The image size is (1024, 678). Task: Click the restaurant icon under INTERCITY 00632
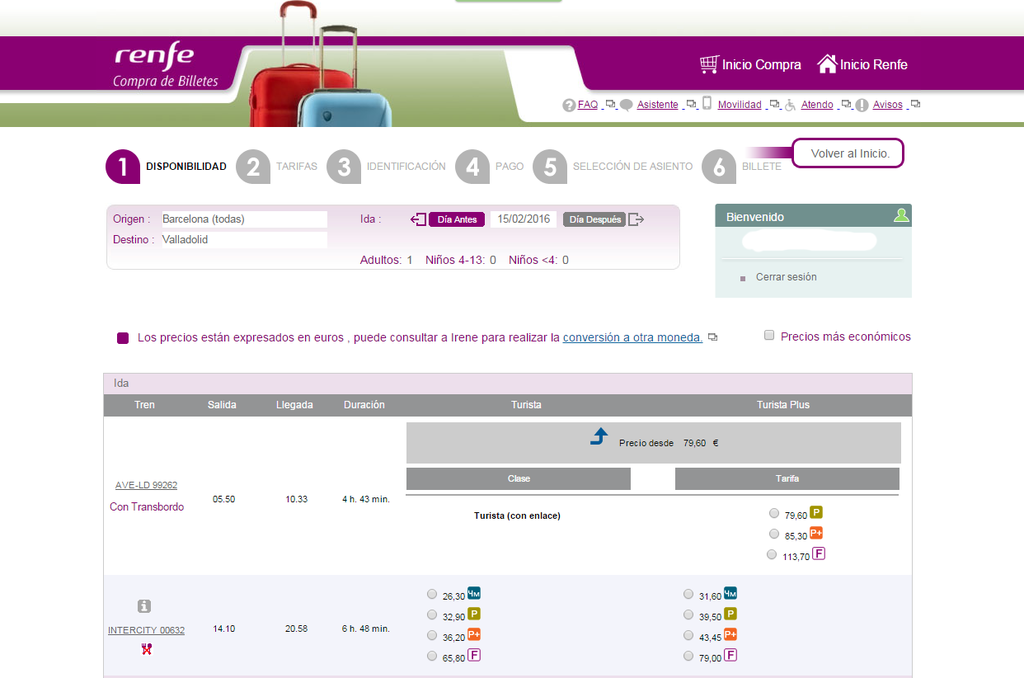click(146, 649)
